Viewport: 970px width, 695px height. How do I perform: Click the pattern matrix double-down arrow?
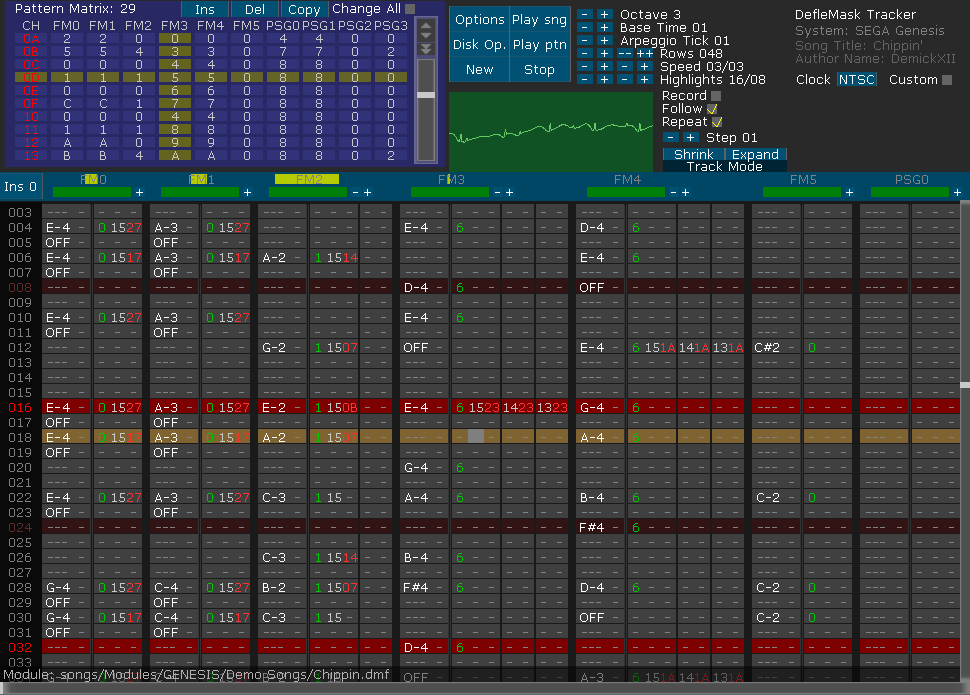click(426, 49)
